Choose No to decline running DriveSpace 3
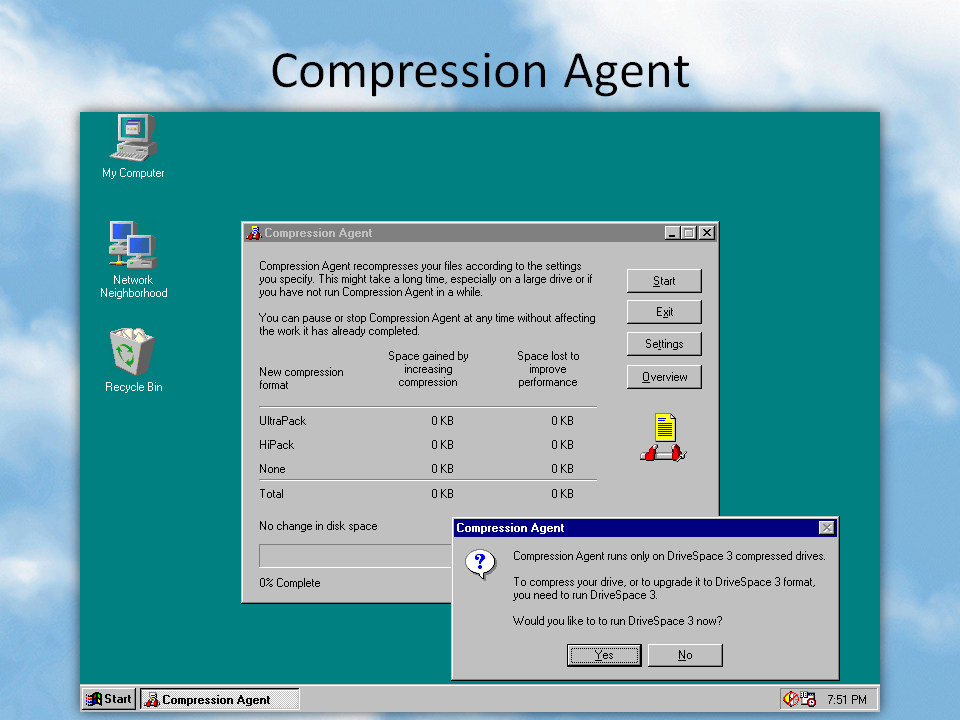The width and height of the screenshot is (960, 720). coord(685,655)
